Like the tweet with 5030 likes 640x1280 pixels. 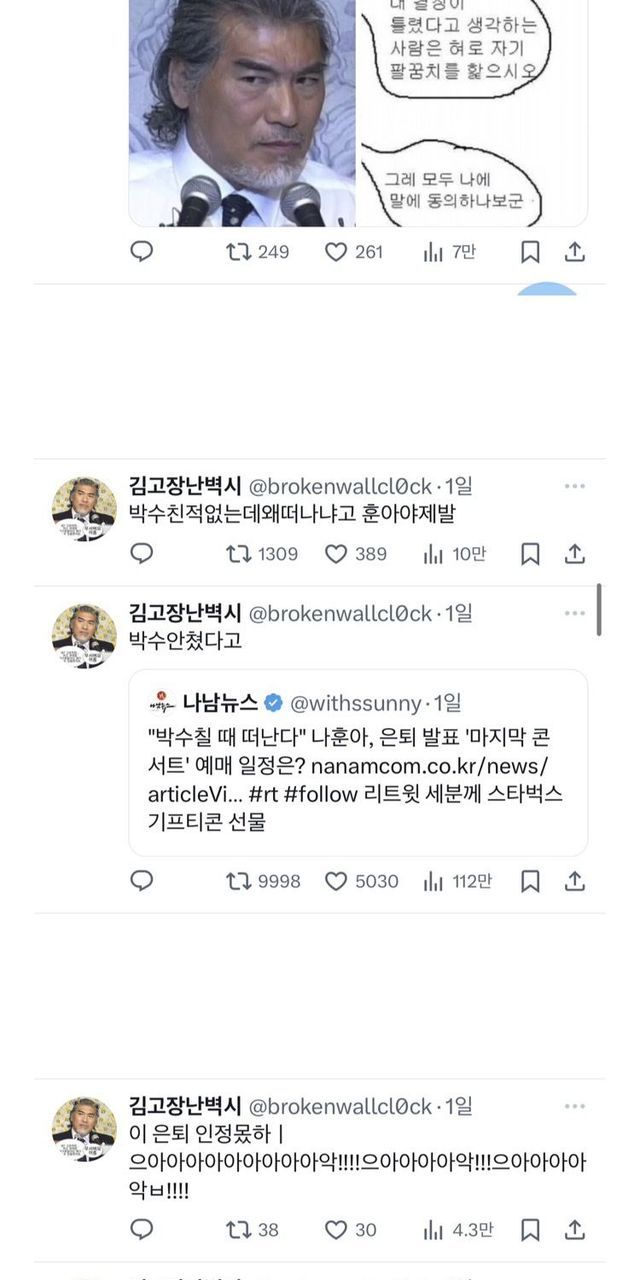[337, 881]
